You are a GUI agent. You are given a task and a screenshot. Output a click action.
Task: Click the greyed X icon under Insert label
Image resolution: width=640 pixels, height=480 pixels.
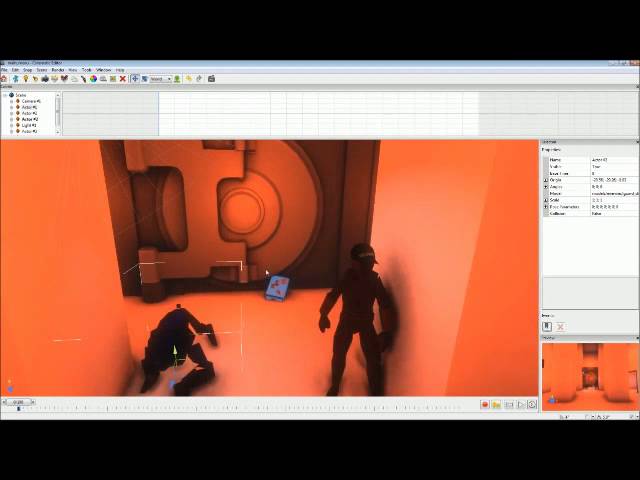click(560, 326)
